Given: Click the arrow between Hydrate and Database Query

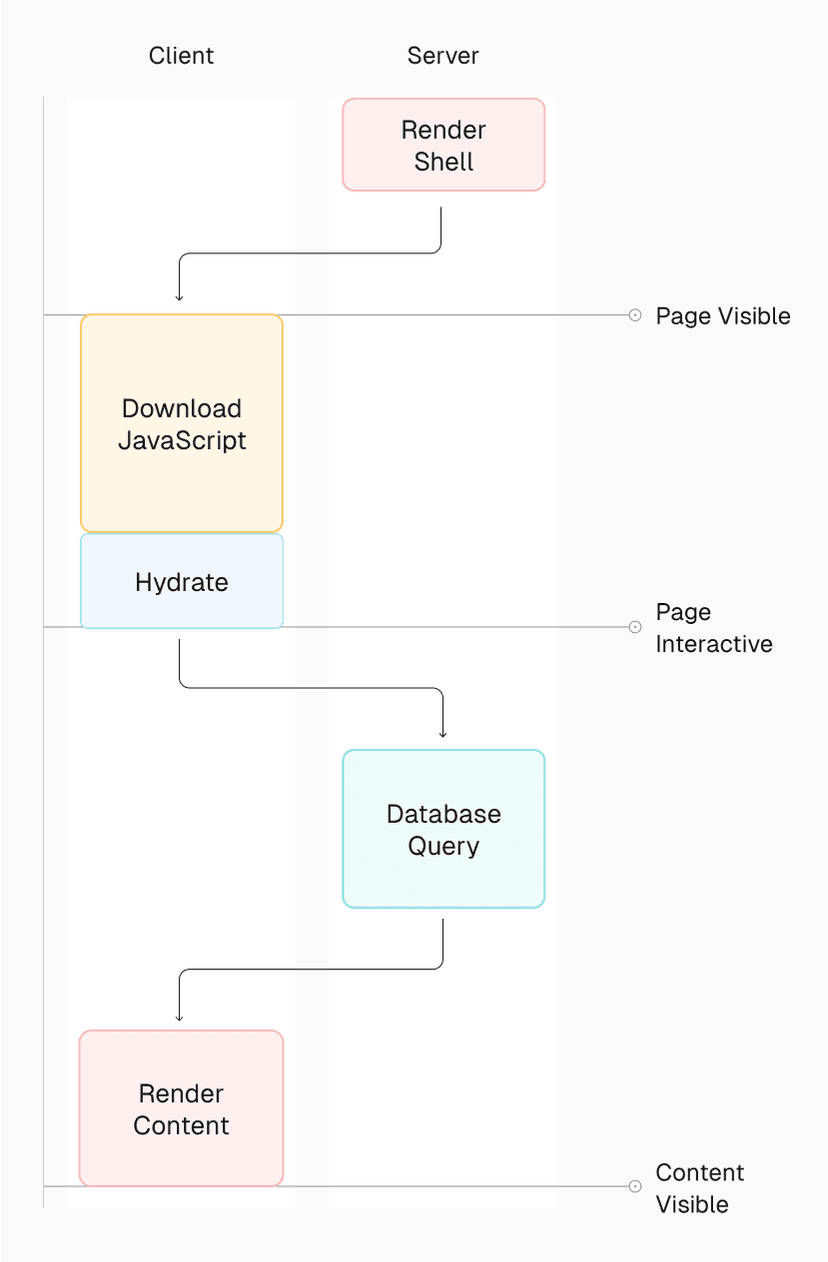Looking at the screenshot, I should (x=310, y=689).
